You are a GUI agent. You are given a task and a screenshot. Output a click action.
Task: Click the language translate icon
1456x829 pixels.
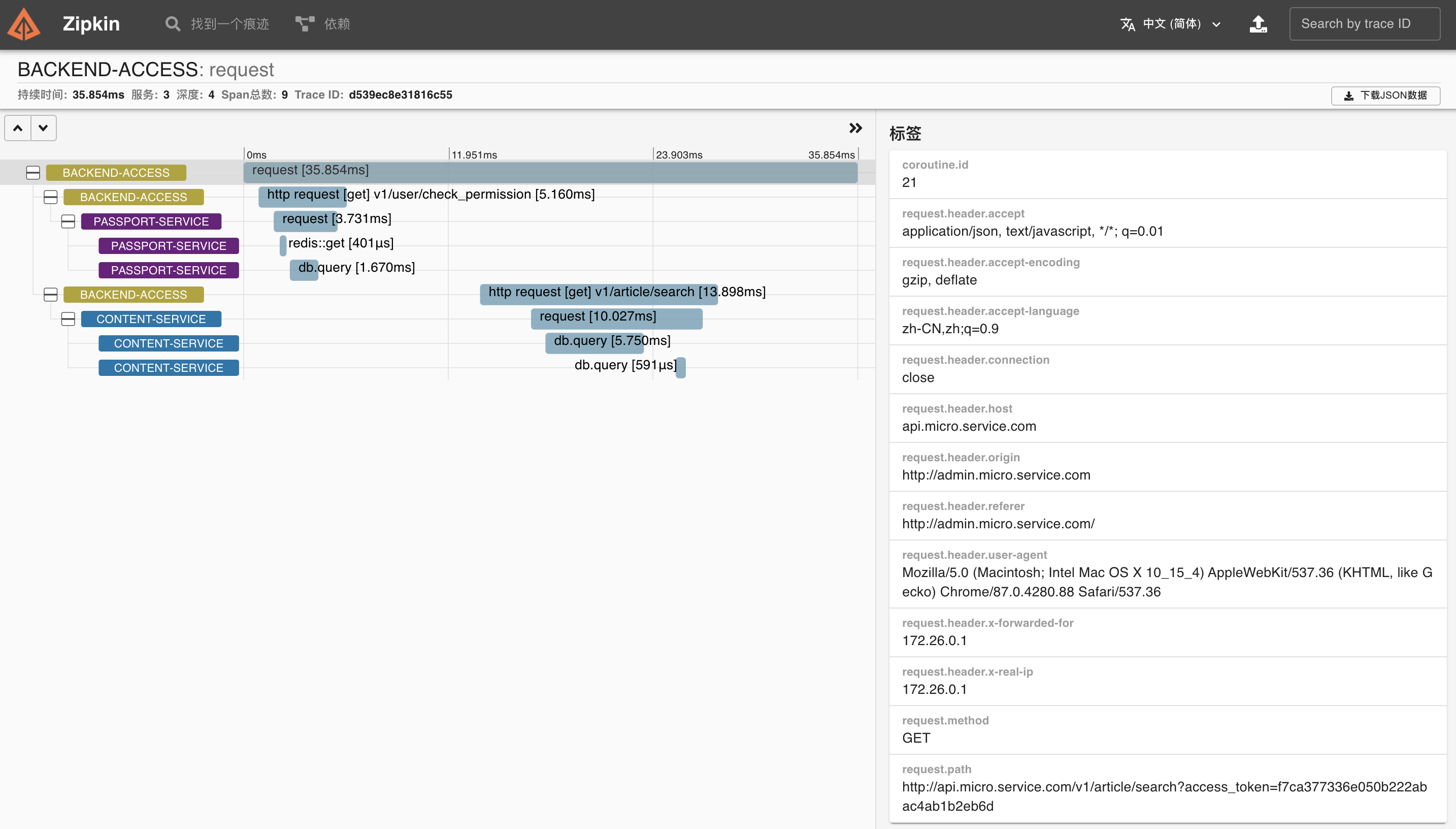1127,24
